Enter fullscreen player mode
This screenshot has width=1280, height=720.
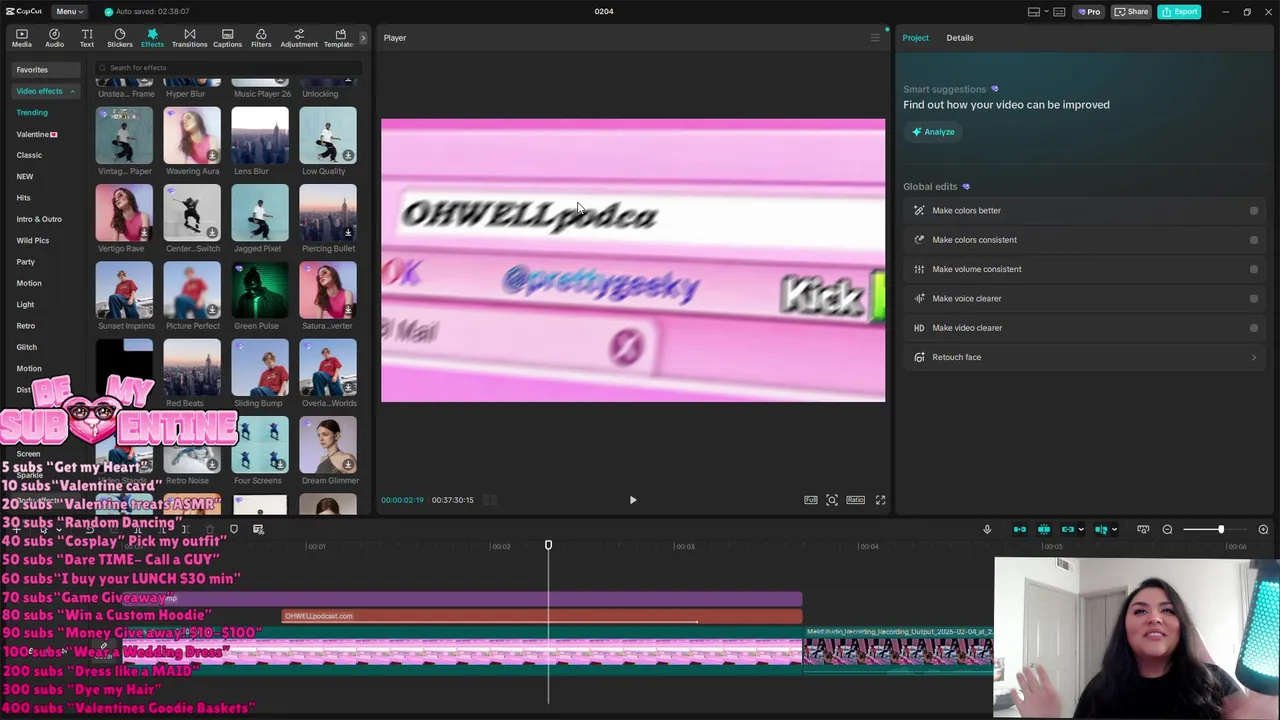coord(880,500)
